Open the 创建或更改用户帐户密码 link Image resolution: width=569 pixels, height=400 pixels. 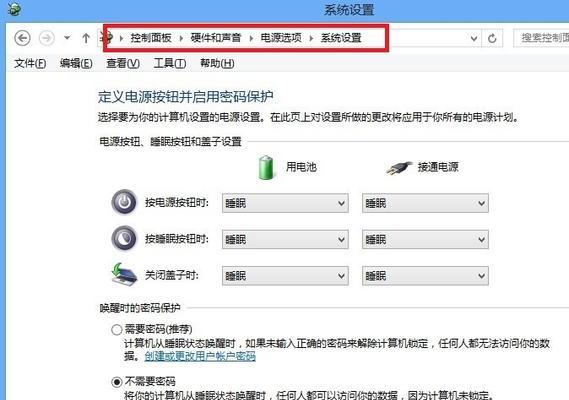[200, 356]
